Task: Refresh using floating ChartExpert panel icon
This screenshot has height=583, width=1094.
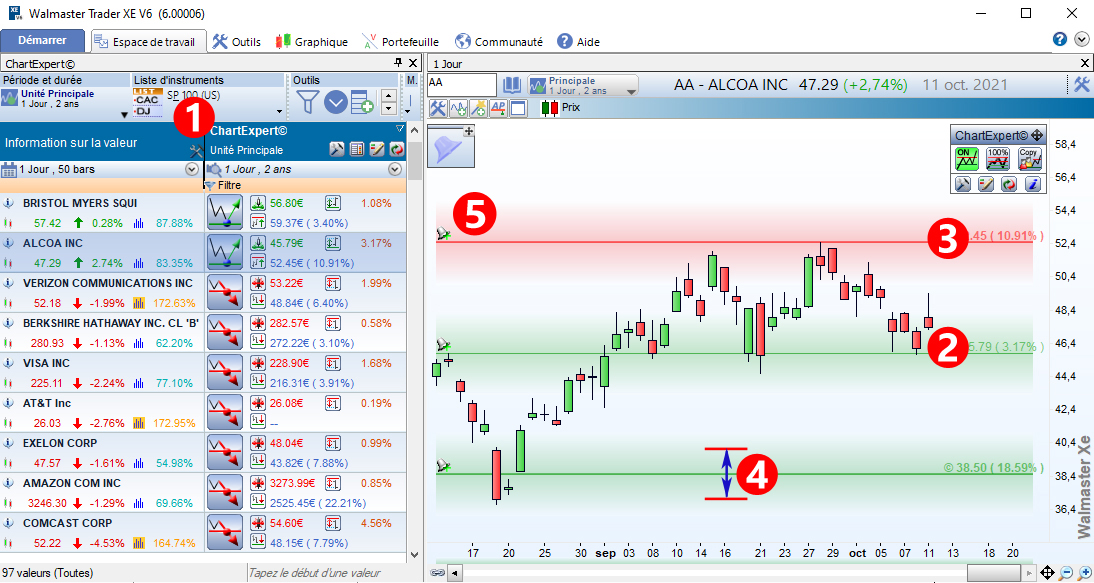Action: tap(1009, 184)
